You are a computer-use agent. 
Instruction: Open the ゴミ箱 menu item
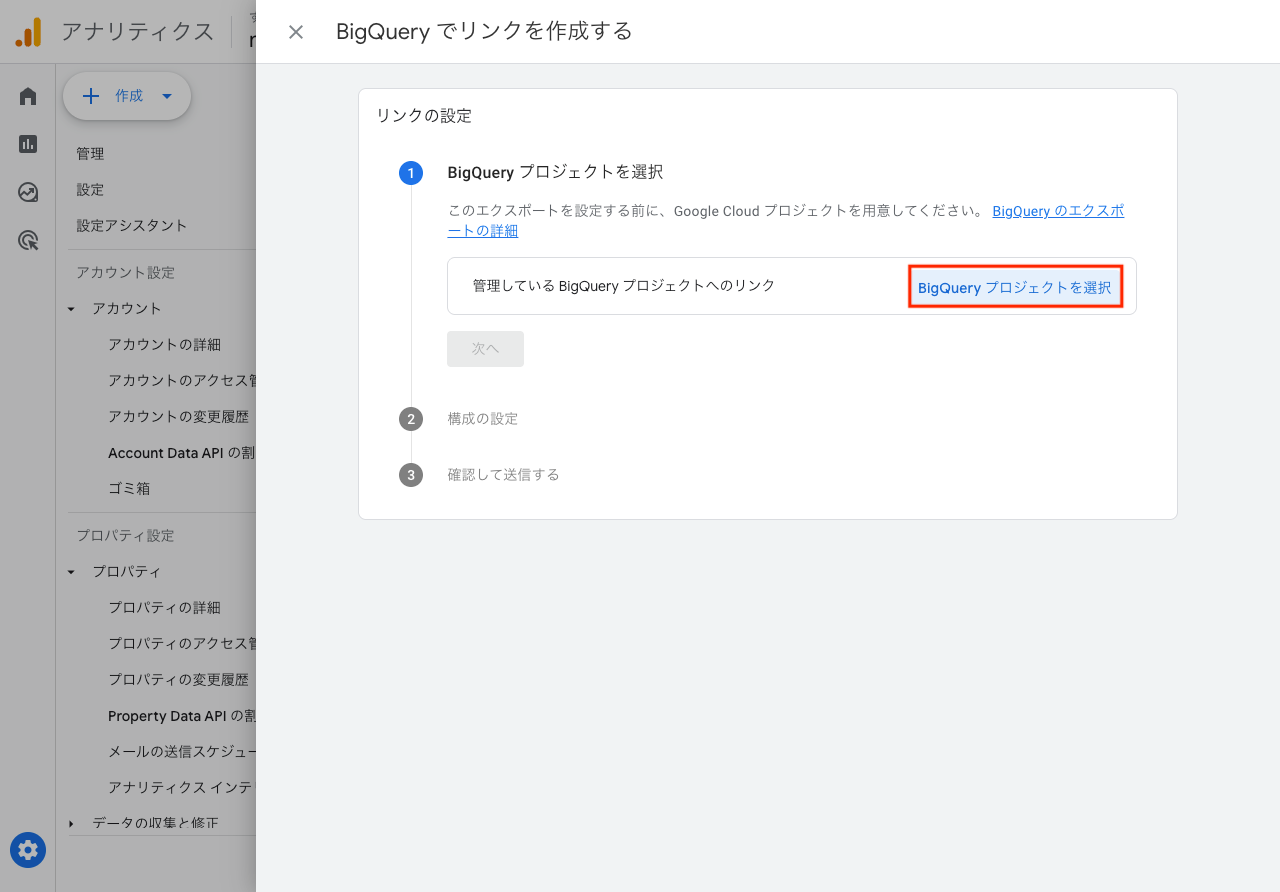[129, 489]
